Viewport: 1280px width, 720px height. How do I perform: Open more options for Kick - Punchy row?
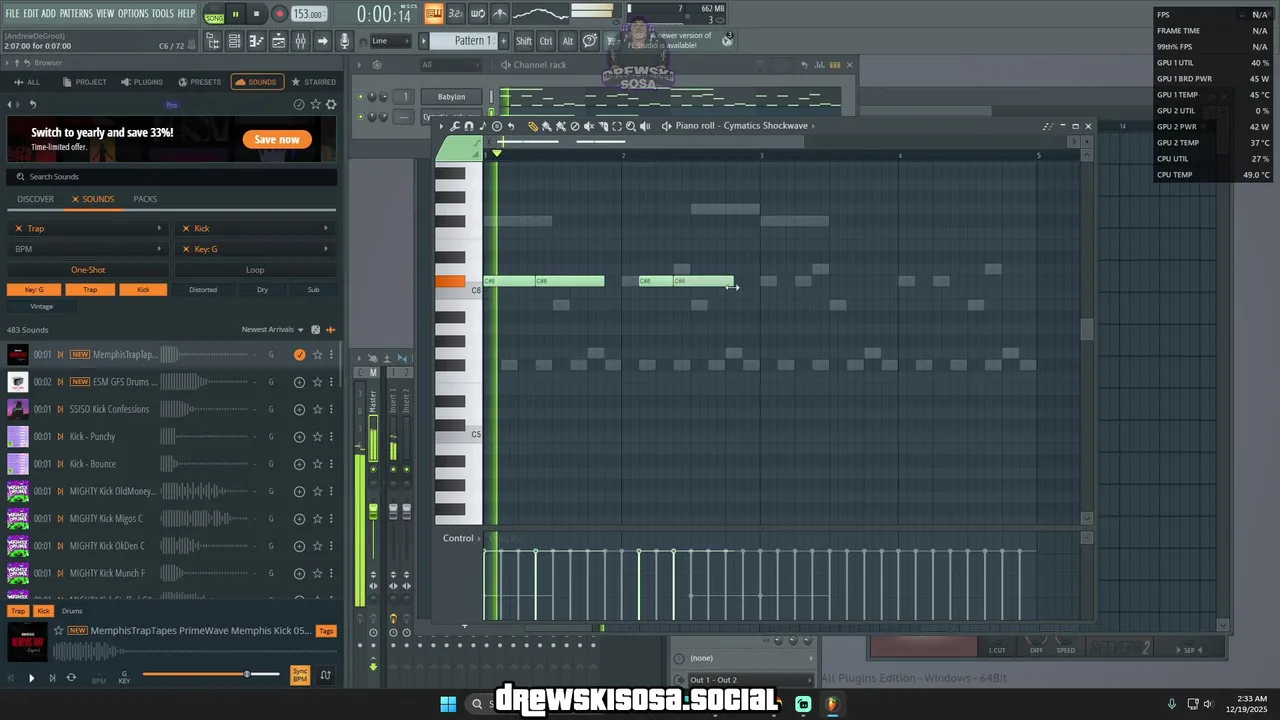(332, 437)
